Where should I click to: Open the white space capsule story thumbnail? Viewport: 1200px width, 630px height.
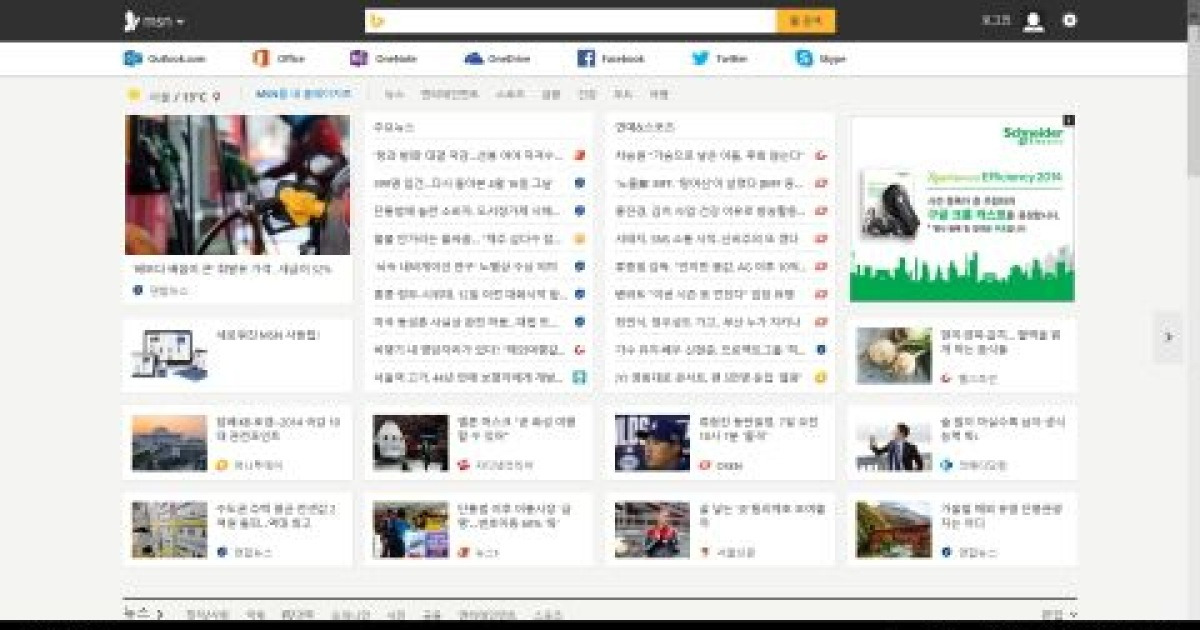[411, 442]
